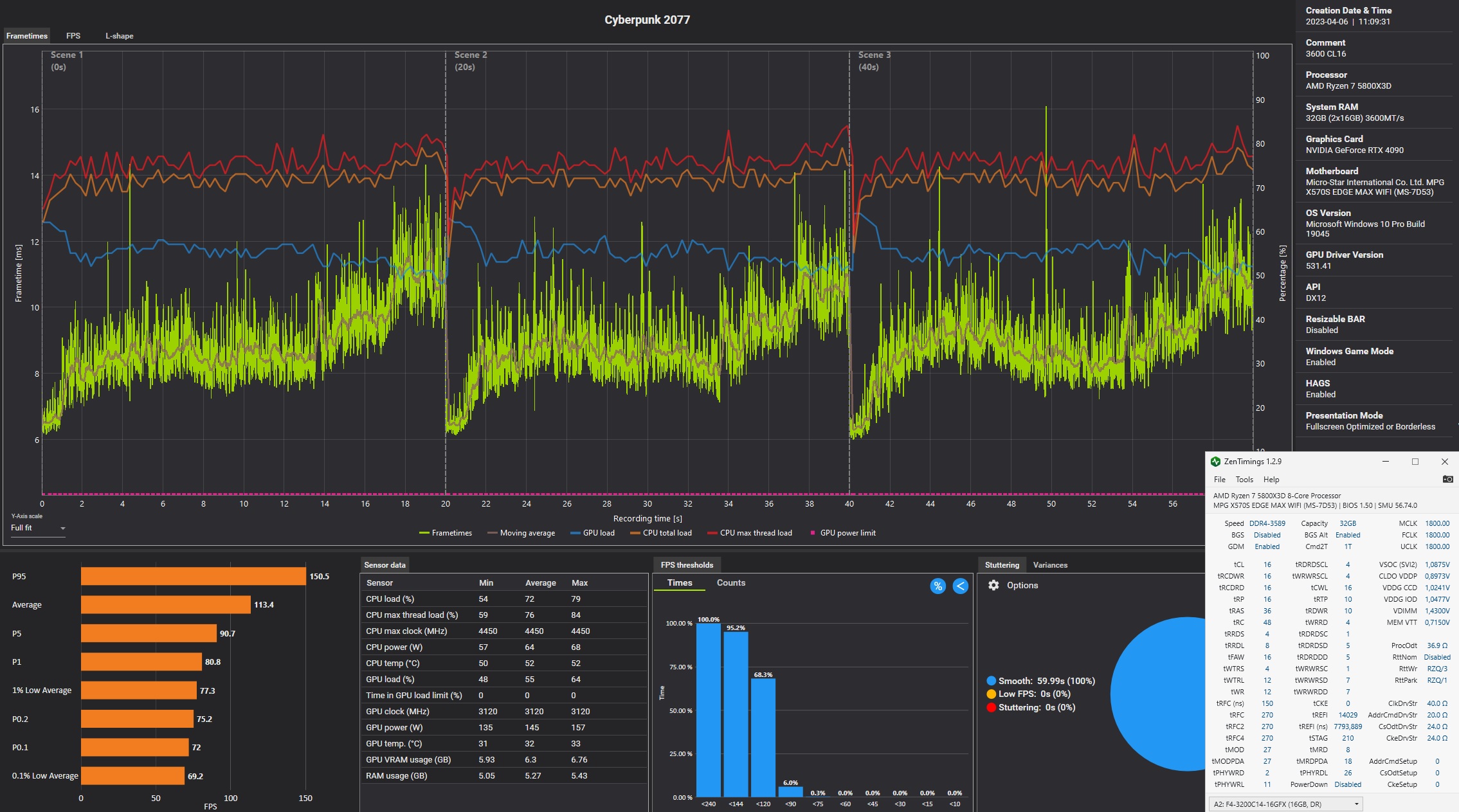Image resolution: width=1459 pixels, height=812 pixels.
Task: Open the Tools menu in ZenTimings
Action: pos(1244,480)
